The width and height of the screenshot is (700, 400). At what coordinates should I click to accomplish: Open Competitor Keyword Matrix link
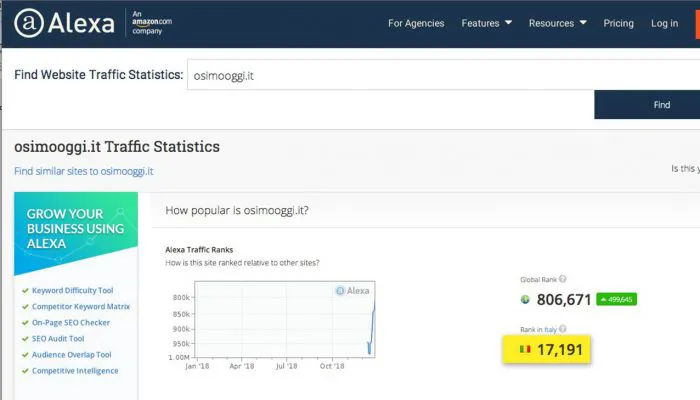[x=81, y=306]
